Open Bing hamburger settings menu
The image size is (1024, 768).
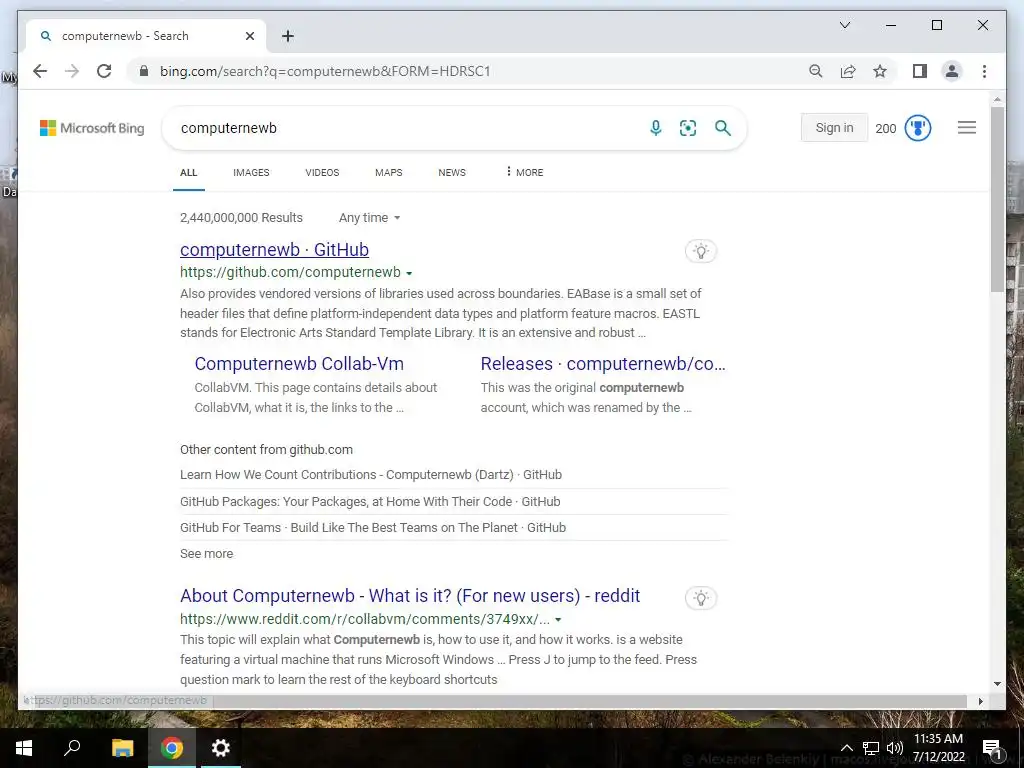[967, 128]
